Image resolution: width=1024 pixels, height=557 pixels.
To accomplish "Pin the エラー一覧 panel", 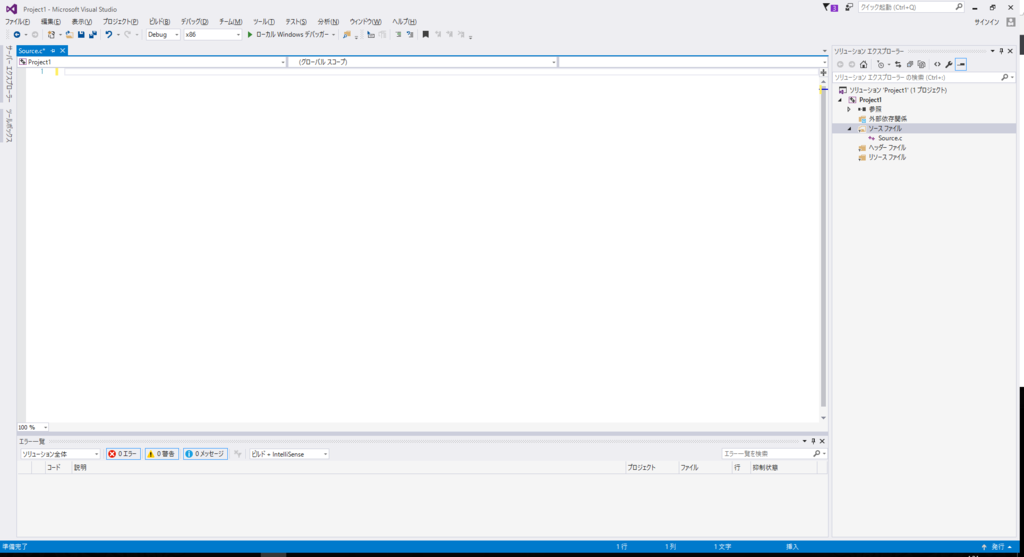I will (x=813, y=441).
